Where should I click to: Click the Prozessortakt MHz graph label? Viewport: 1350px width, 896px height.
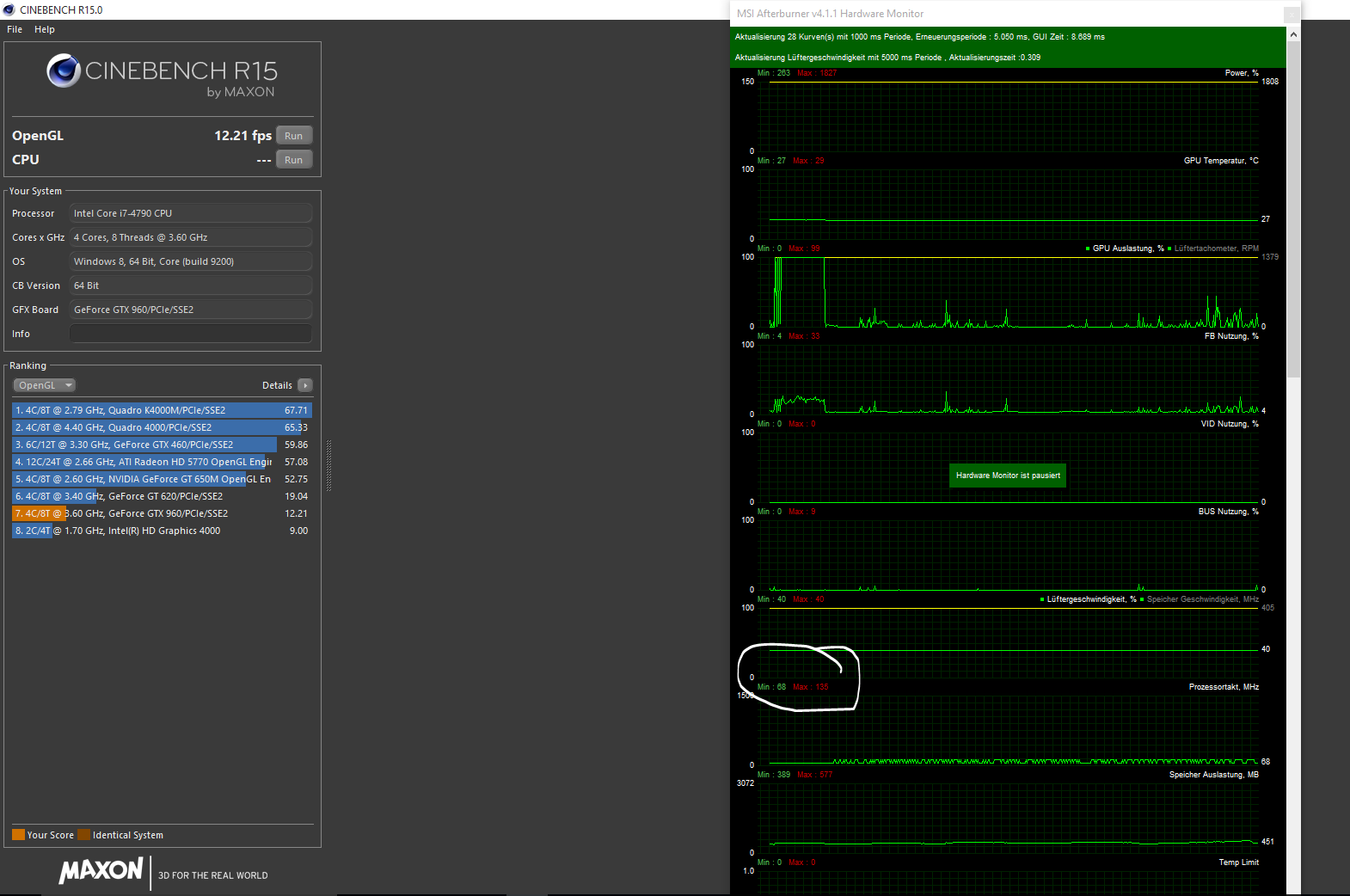click(1224, 687)
